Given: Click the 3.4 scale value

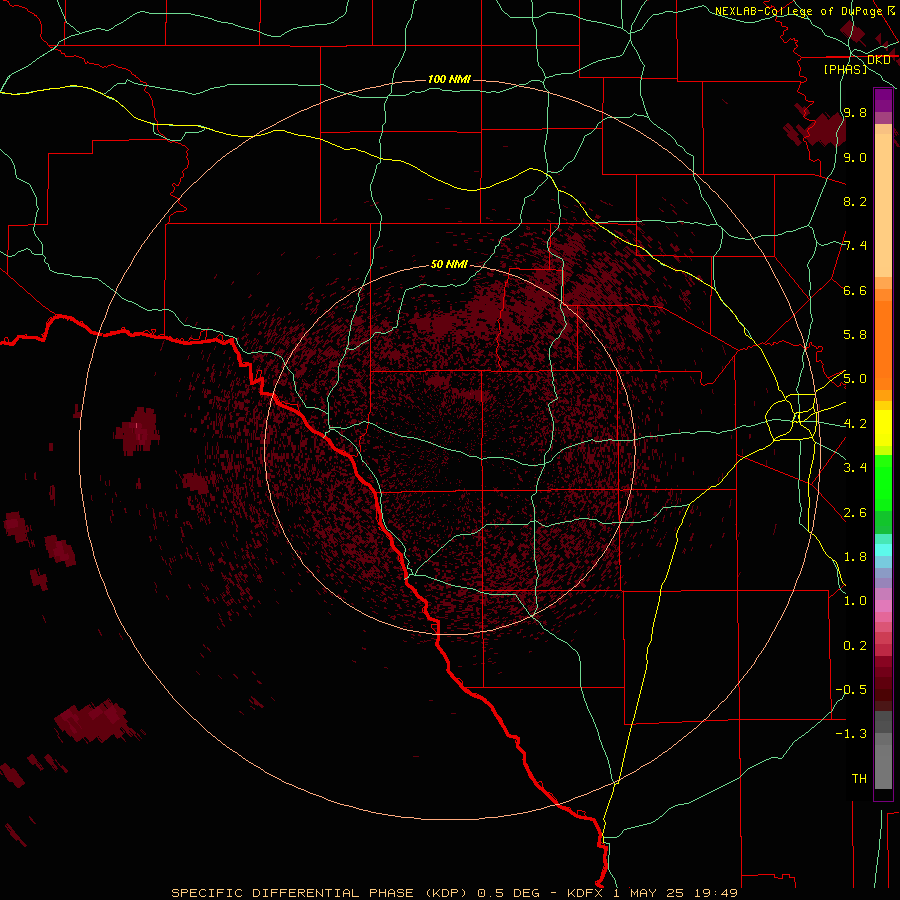Looking at the screenshot, I should point(855,468).
